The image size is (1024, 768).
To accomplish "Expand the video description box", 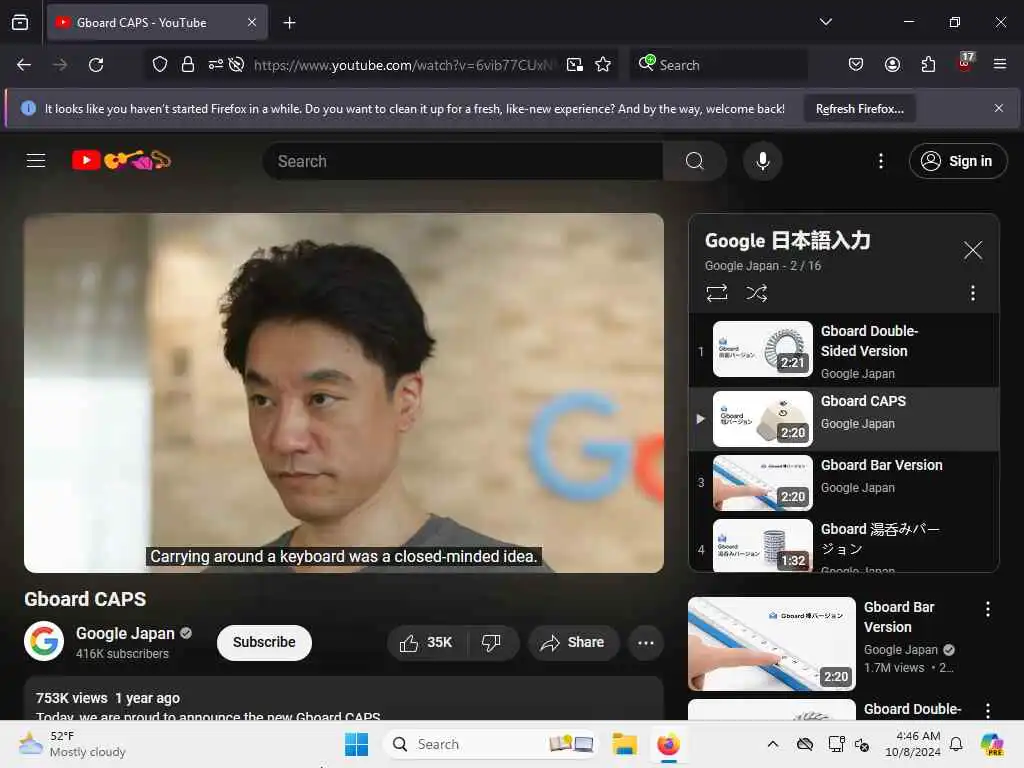I will [x=344, y=699].
